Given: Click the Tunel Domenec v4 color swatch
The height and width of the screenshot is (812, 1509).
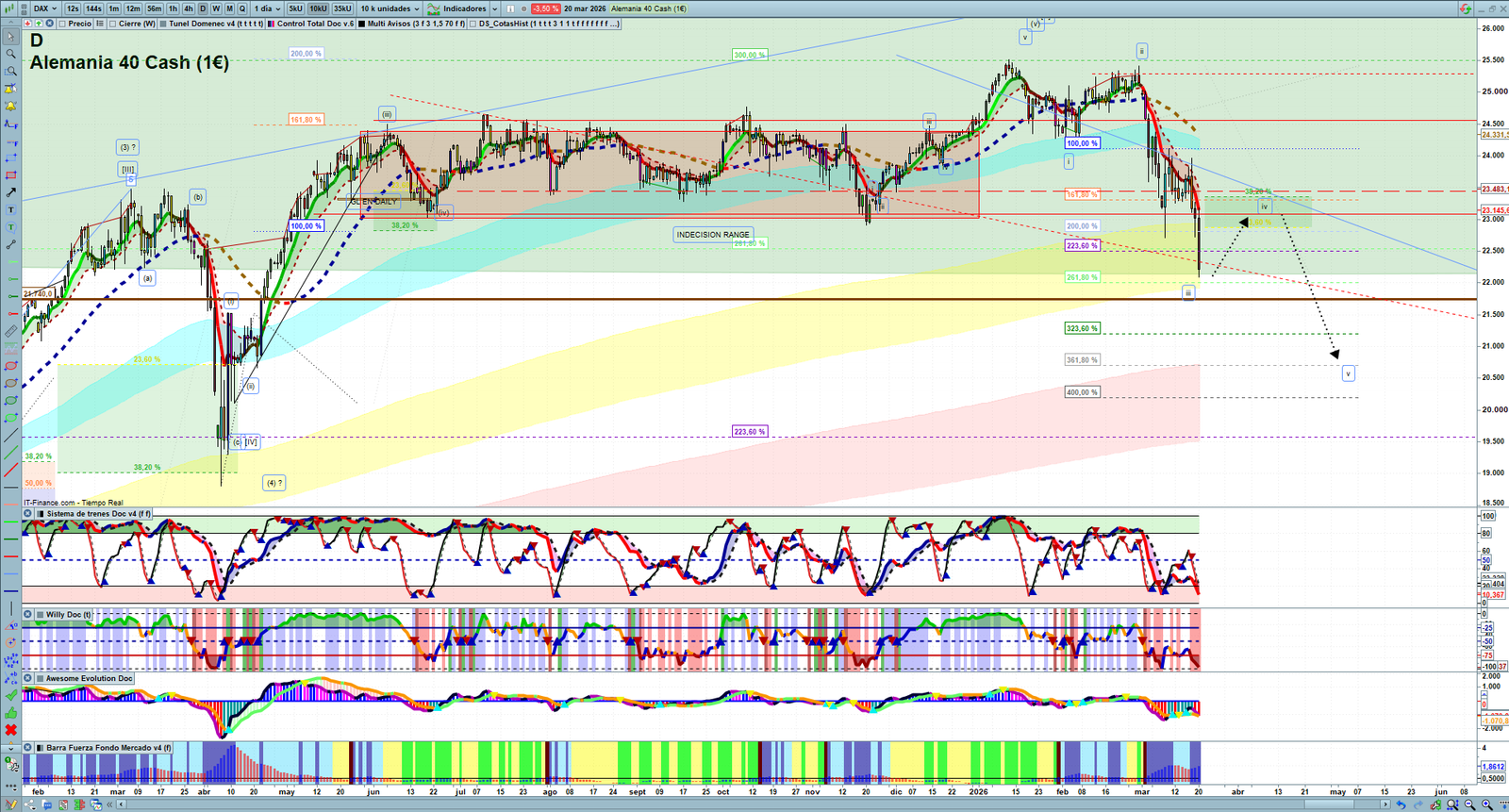Looking at the screenshot, I should [x=163, y=24].
